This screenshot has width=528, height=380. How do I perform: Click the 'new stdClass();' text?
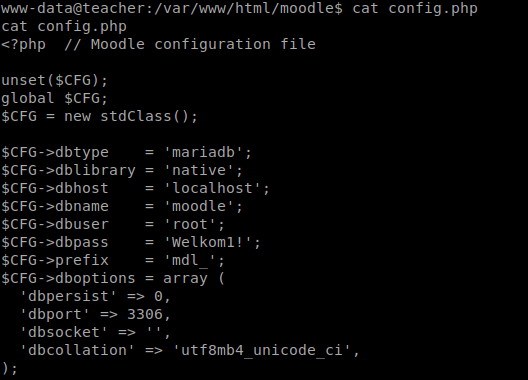[131, 116]
